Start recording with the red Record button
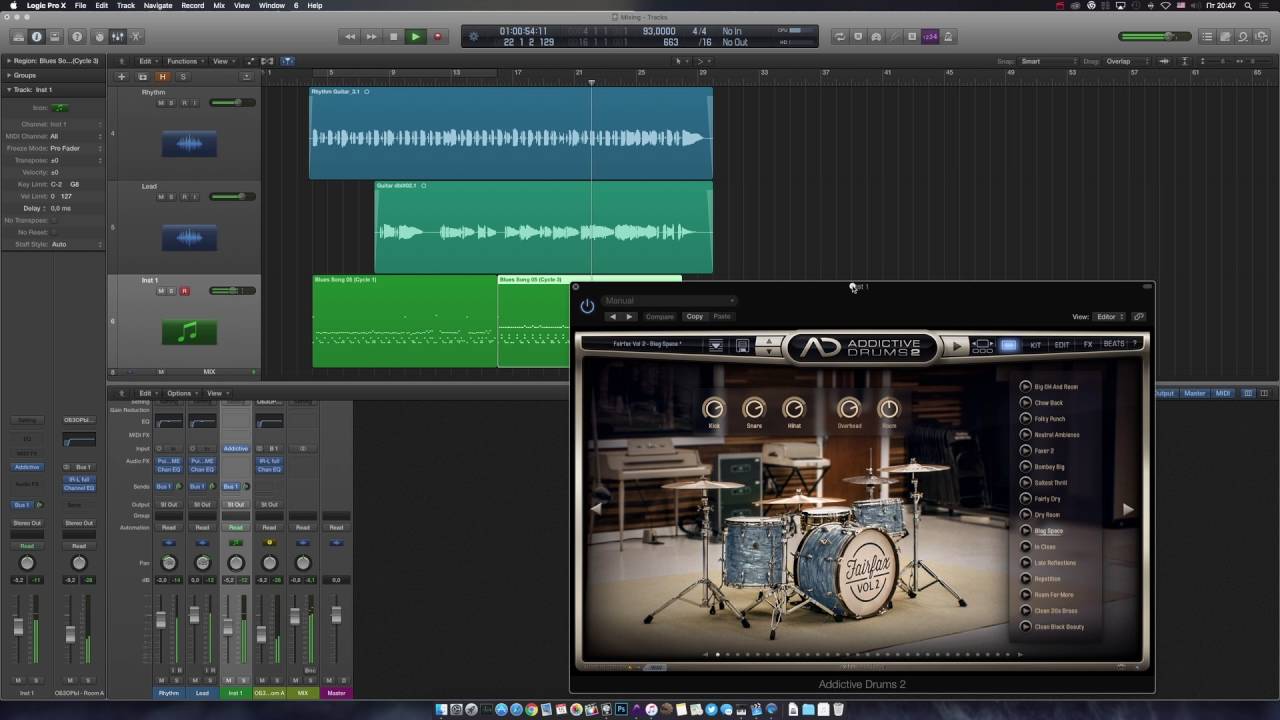Viewport: 1280px width, 720px height. [x=437, y=37]
